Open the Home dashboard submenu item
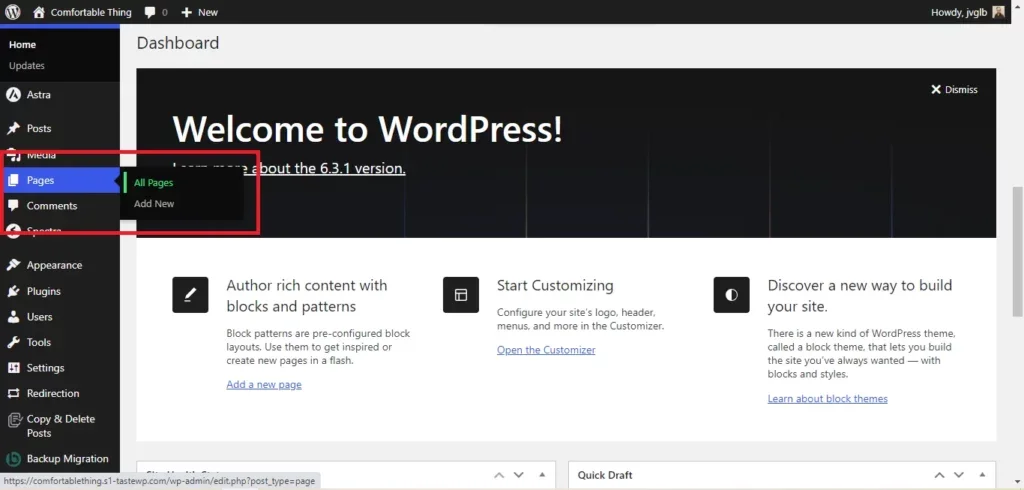 [22, 44]
